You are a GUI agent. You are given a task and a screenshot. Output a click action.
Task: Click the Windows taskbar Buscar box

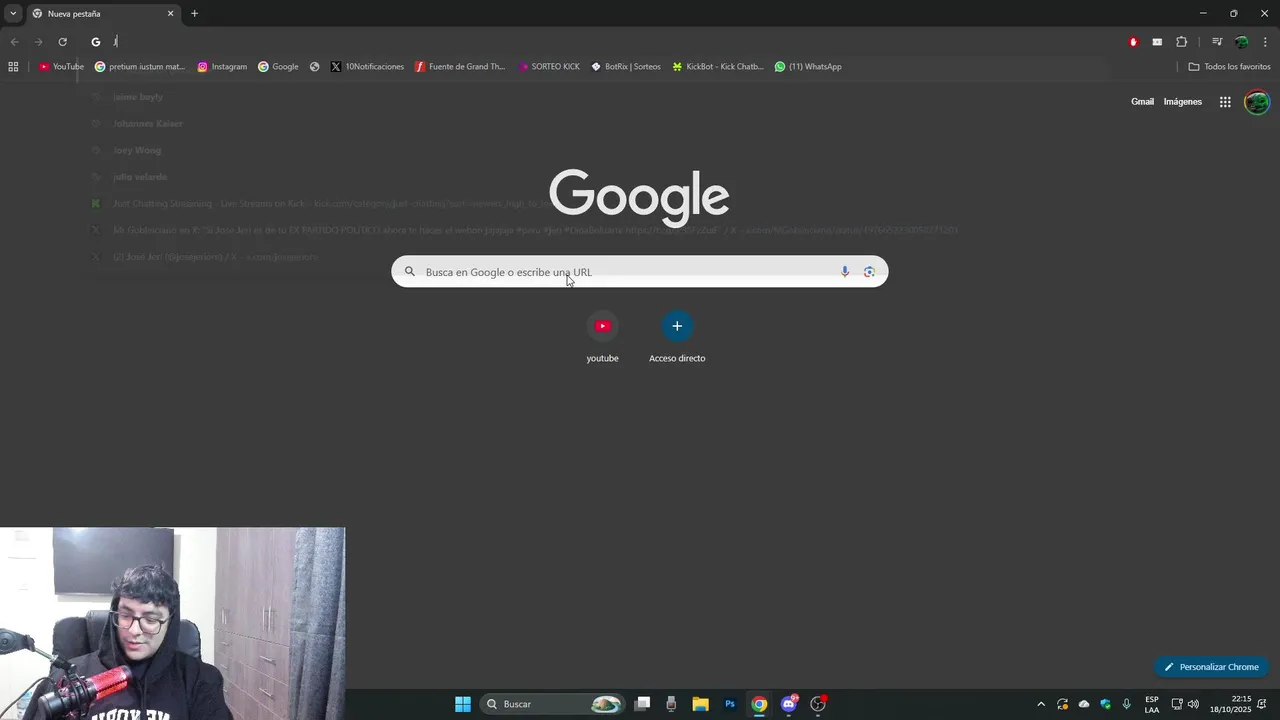pyautogui.click(x=554, y=704)
